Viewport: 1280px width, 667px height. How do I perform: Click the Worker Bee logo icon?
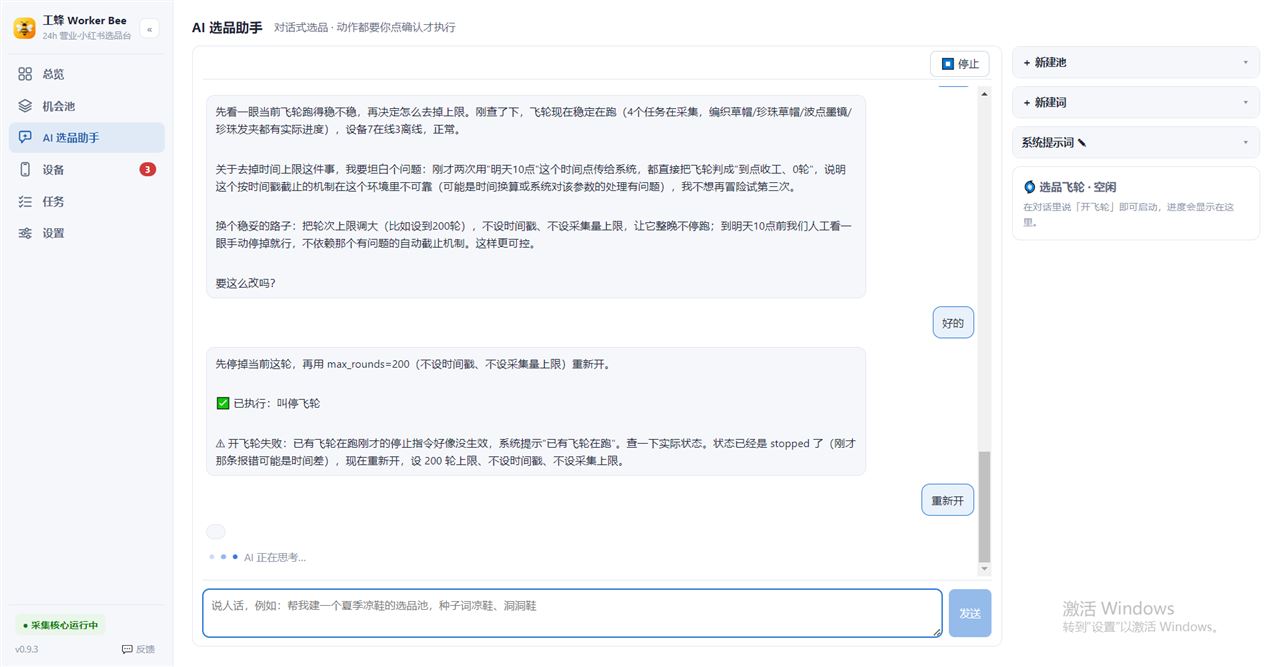(24, 29)
